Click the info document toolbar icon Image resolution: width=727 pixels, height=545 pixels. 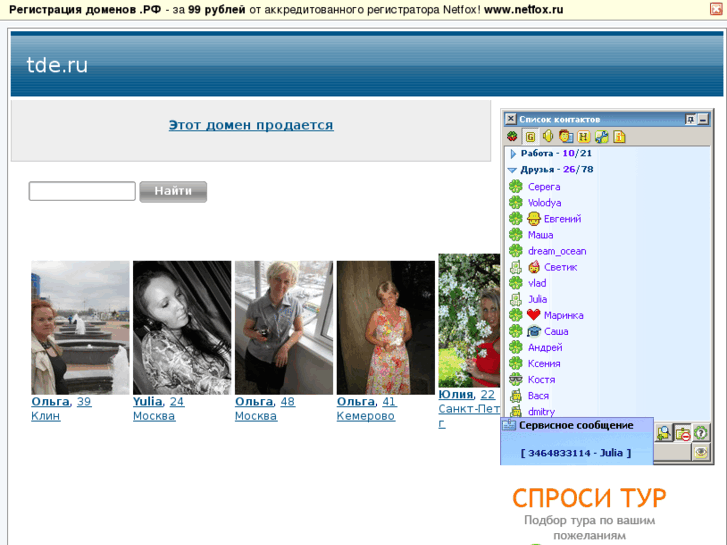click(619, 136)
